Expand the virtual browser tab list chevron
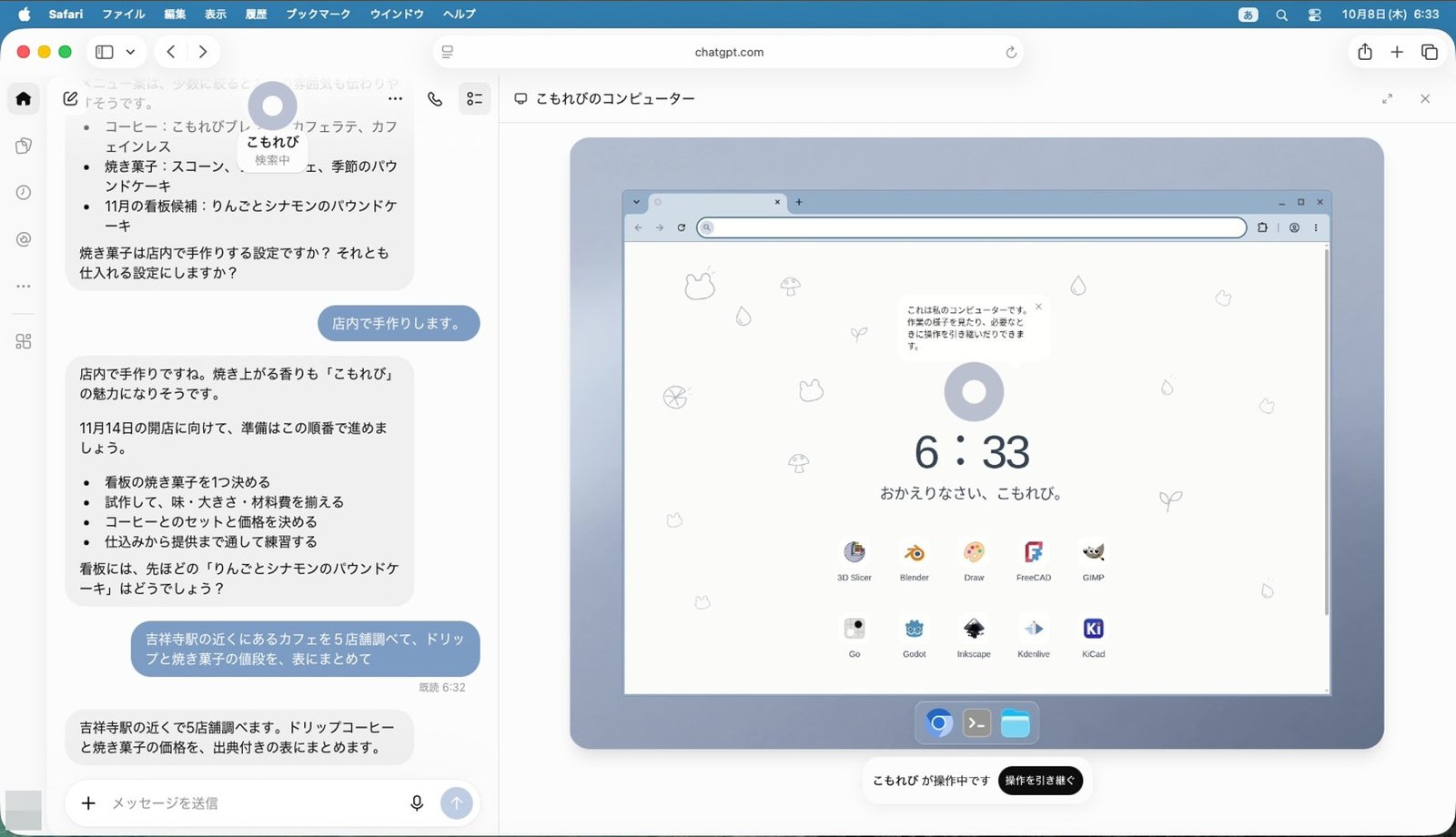The image size is (1456, 837). pyautogui.click(x=636, y=202)
